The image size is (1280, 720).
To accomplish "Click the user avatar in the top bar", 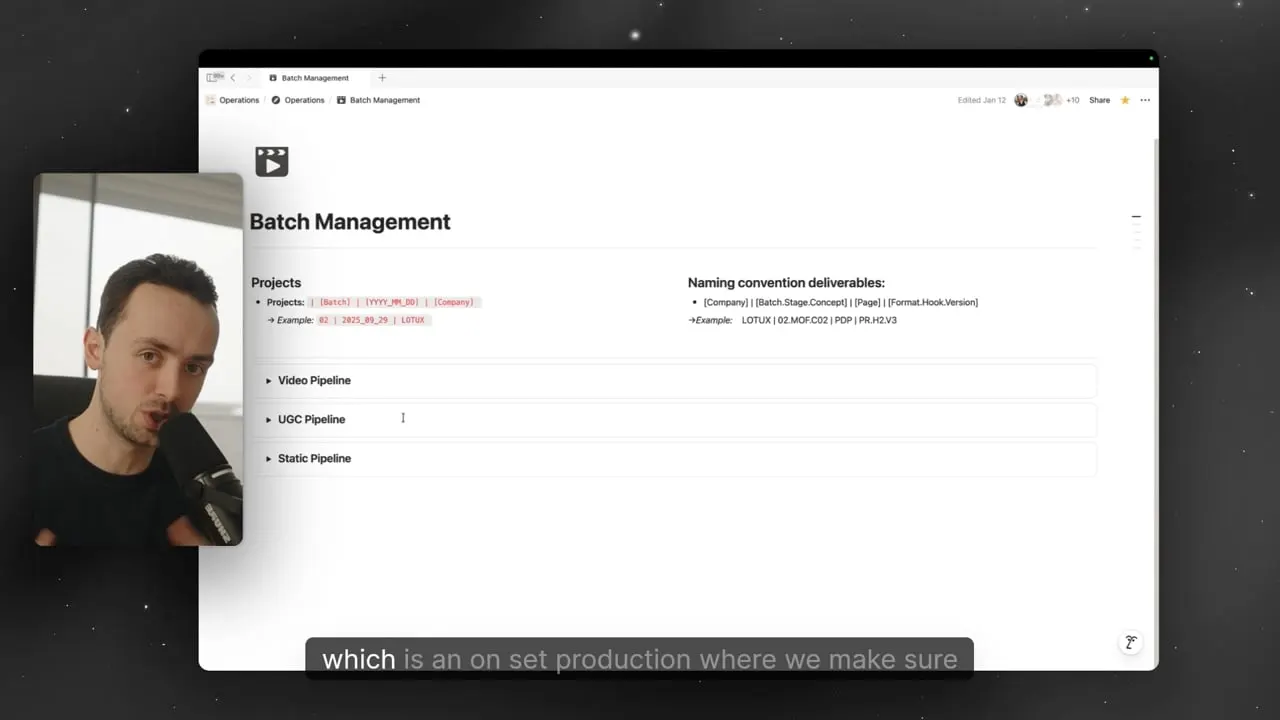I will [1021, 100].
